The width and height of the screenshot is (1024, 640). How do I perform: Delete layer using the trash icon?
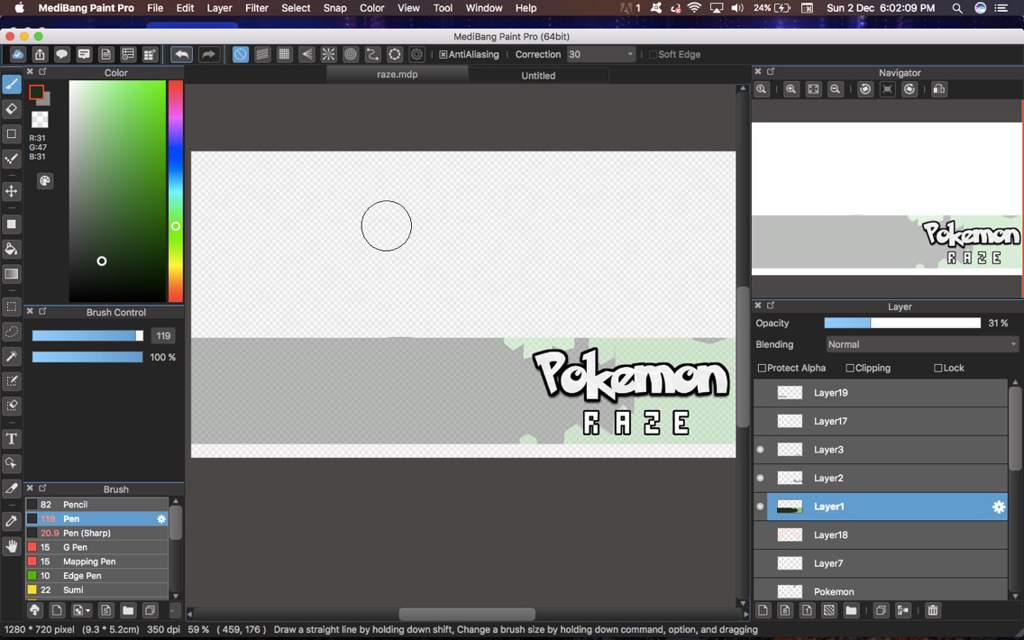coord(933,611)
